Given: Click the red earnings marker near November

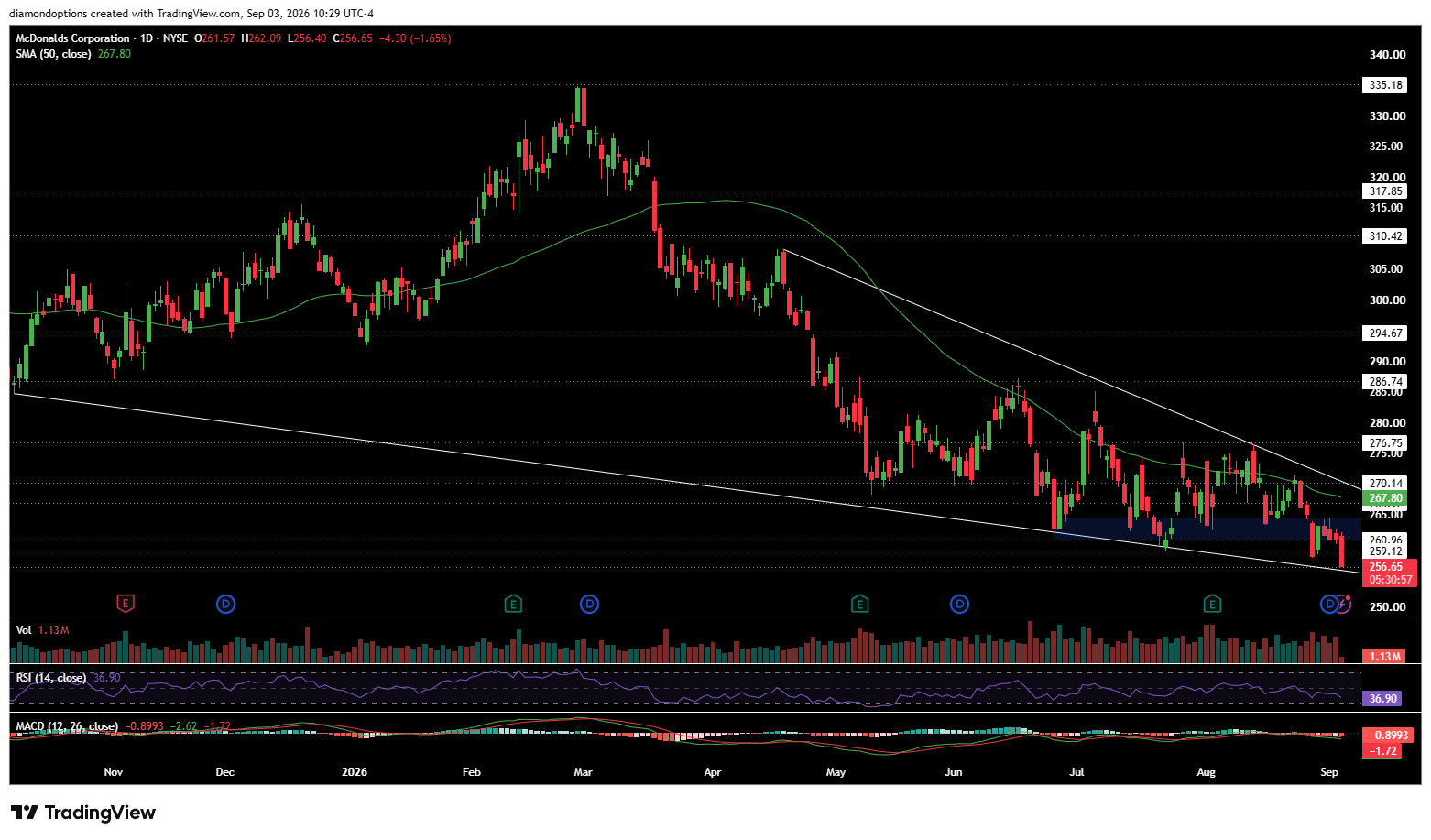Looking at the screenshot, I should pyautogui.click(x=126, y=604).
